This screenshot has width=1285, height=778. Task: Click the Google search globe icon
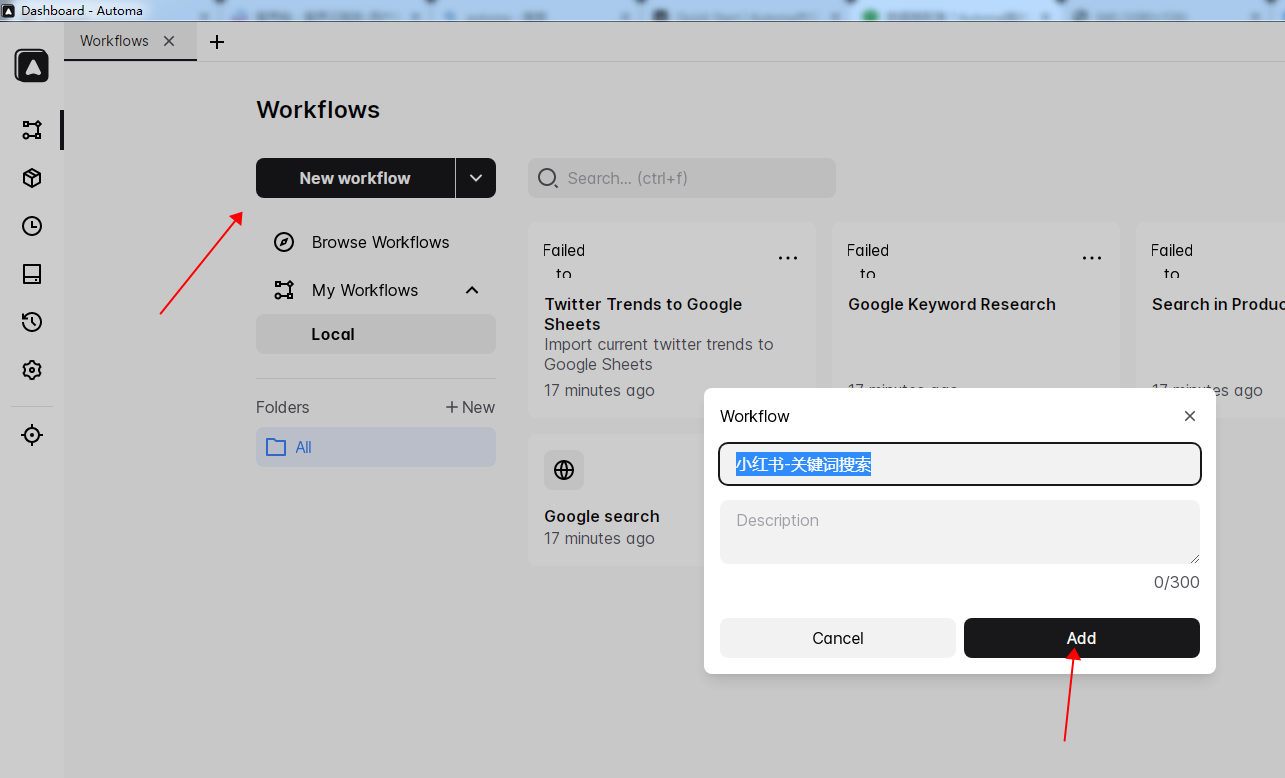click(564, 470)
